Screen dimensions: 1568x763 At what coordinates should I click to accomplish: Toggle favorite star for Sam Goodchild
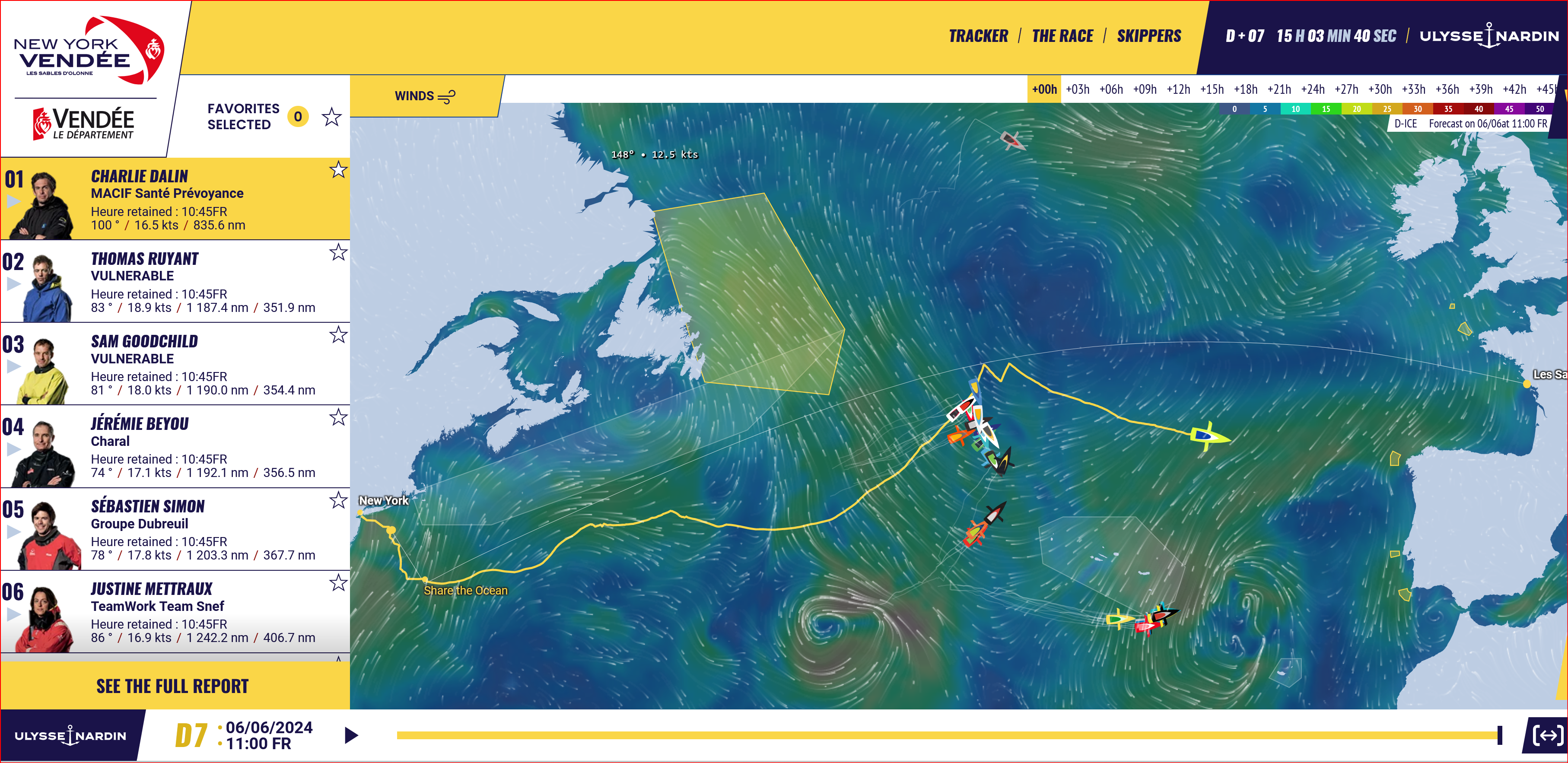click(338, 335)
